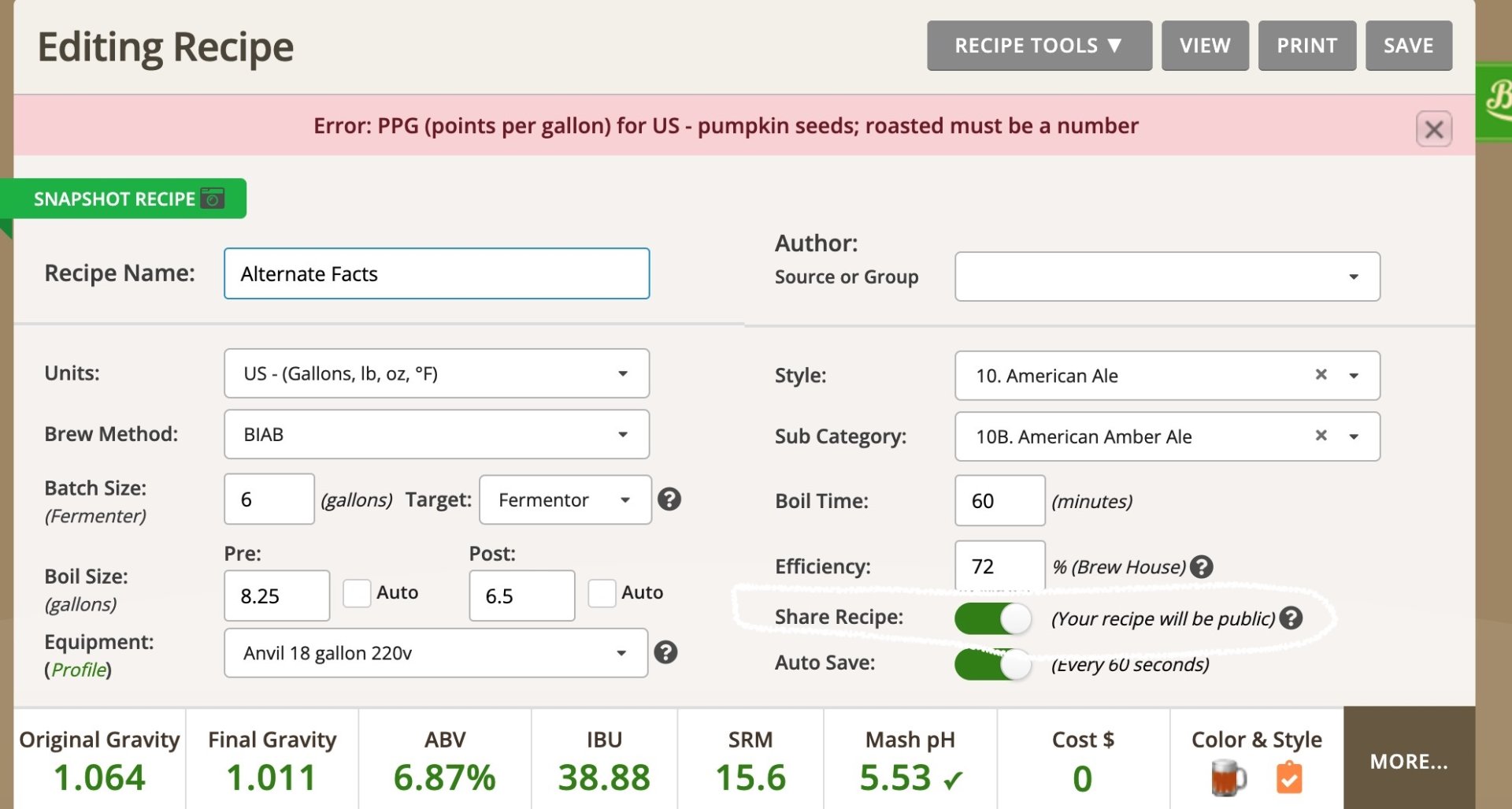Click the Efficiency help question mark icon
Screen dimensions: 1512x809
tap(1201, 566)
